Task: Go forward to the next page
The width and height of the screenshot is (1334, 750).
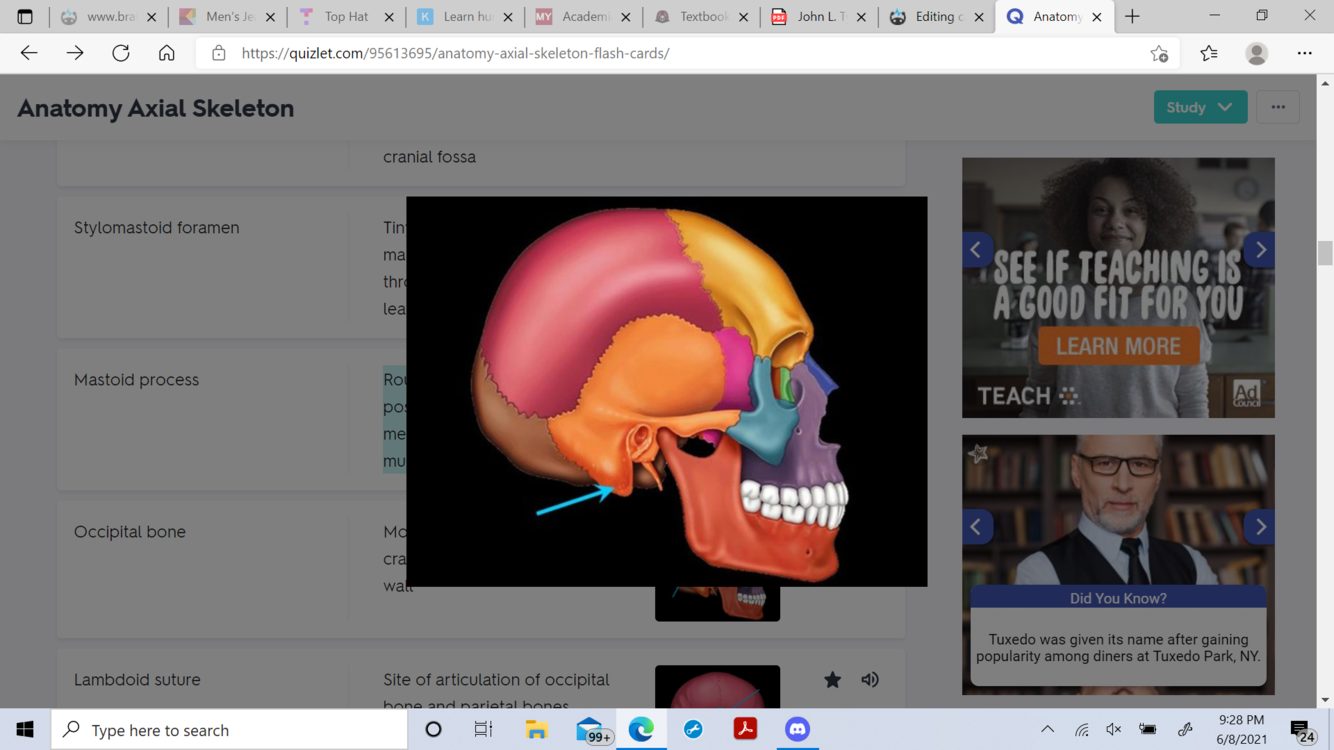Action: (75, 53)
